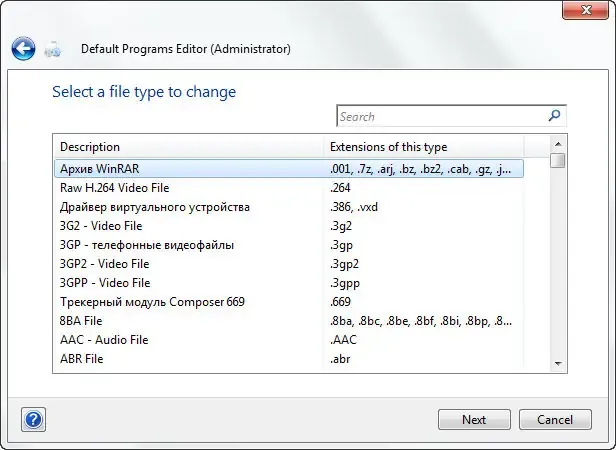Focus the Search input field
Screen dimensions: 616x450
coord(442,116)
